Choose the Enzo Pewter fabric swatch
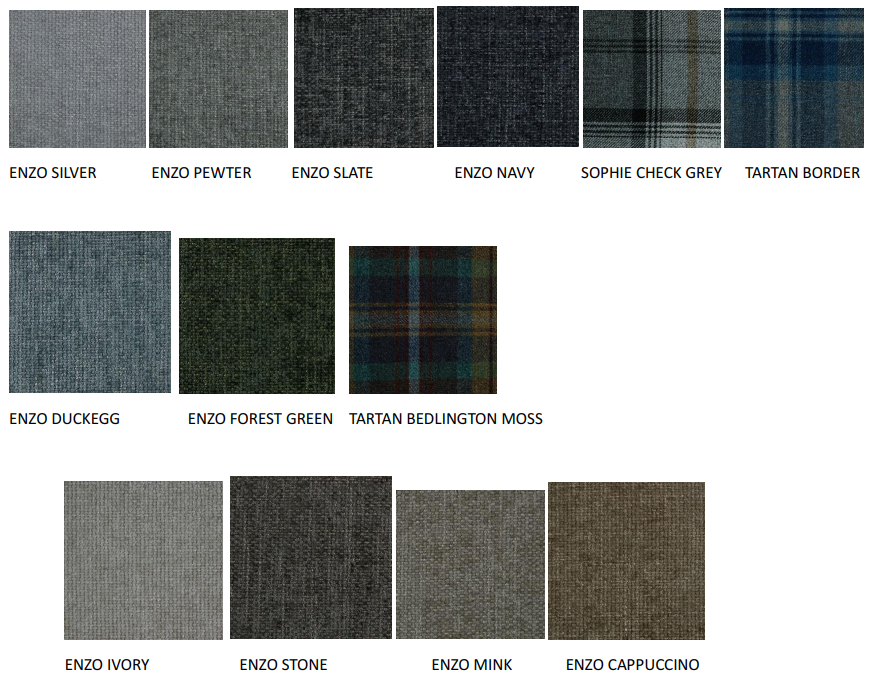The image size is (875, 682). [218, 79]
